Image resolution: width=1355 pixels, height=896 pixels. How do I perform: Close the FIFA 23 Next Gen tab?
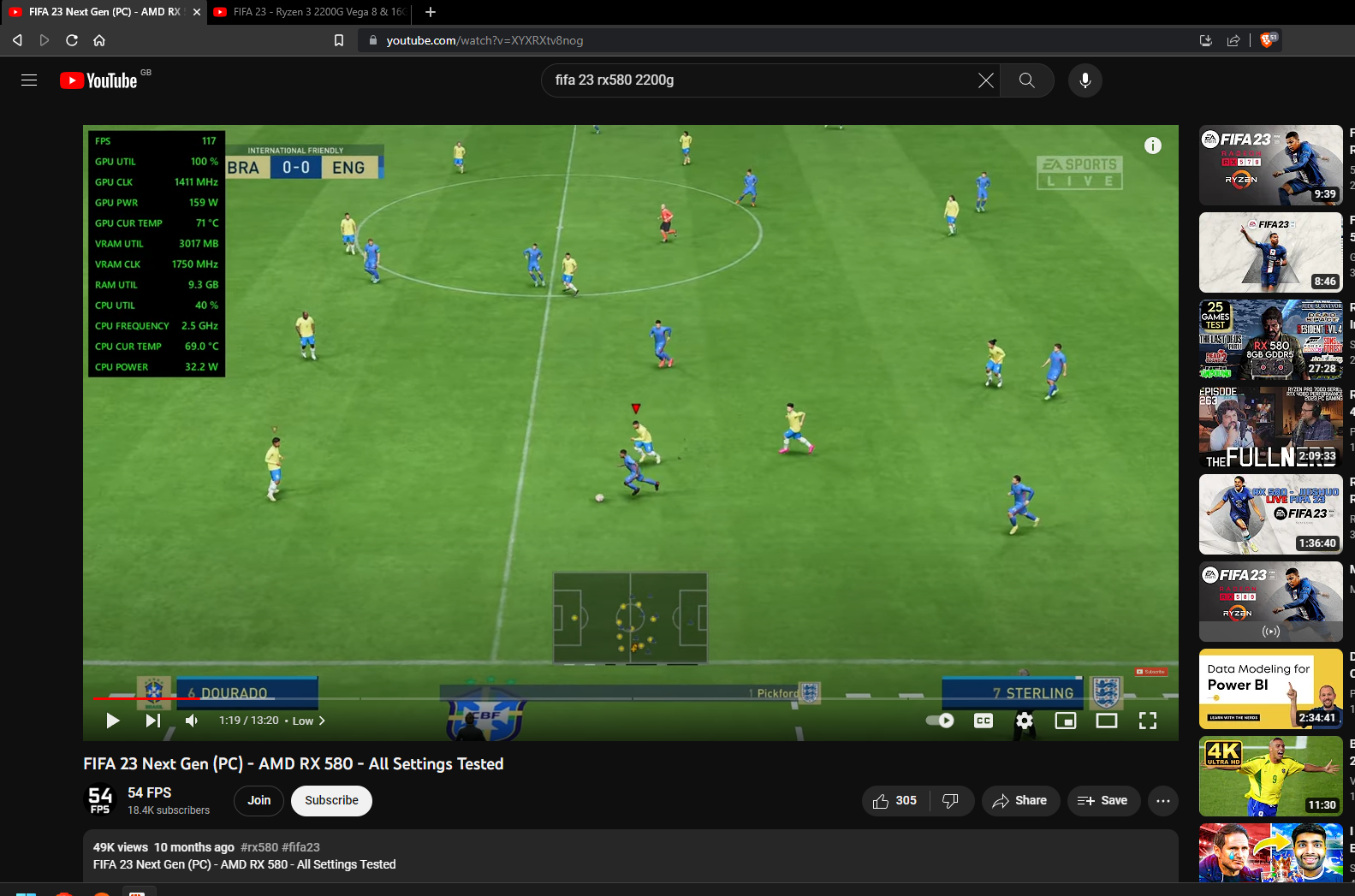[197, 12]
